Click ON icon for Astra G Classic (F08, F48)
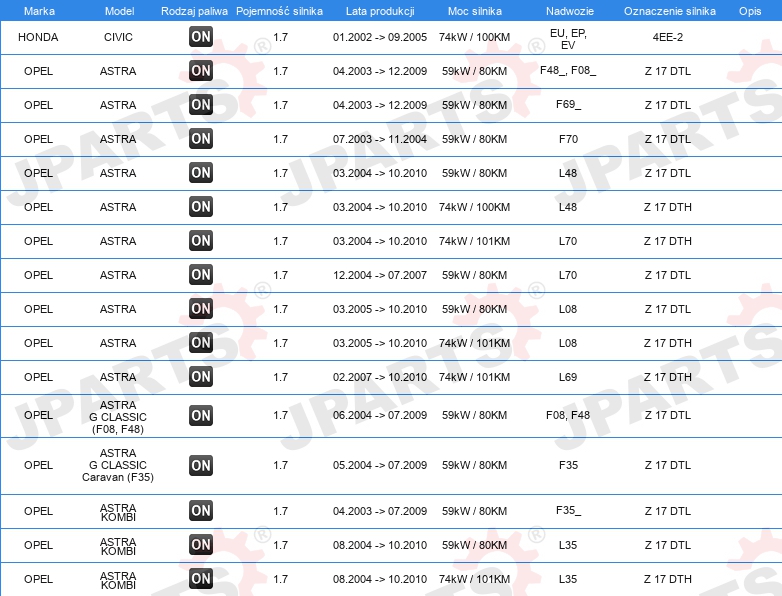The image size is (782, 596). [x=201, y=415]
